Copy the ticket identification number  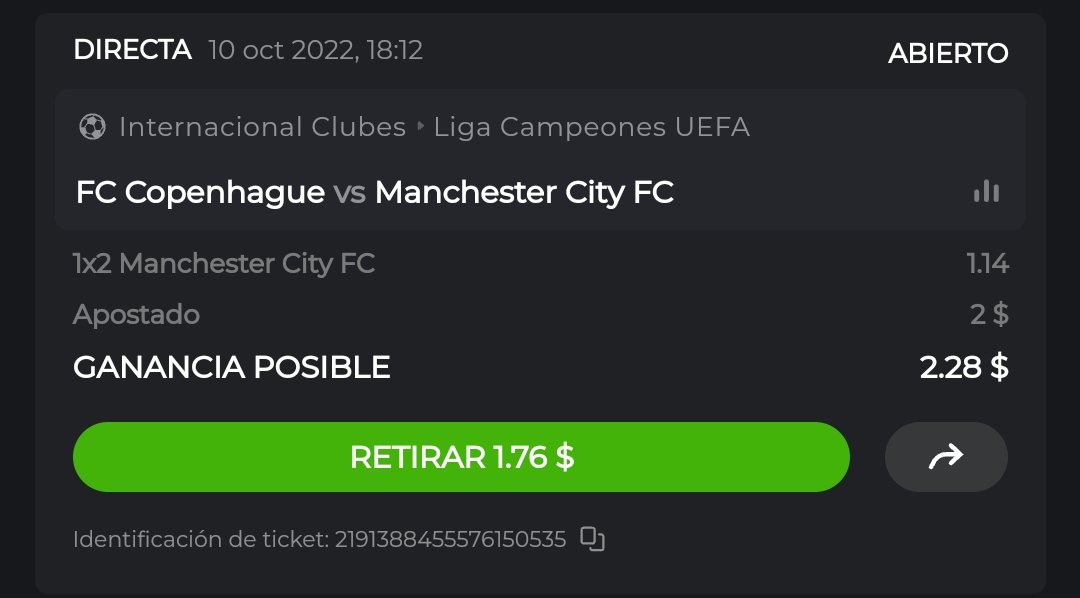point(593,539)
